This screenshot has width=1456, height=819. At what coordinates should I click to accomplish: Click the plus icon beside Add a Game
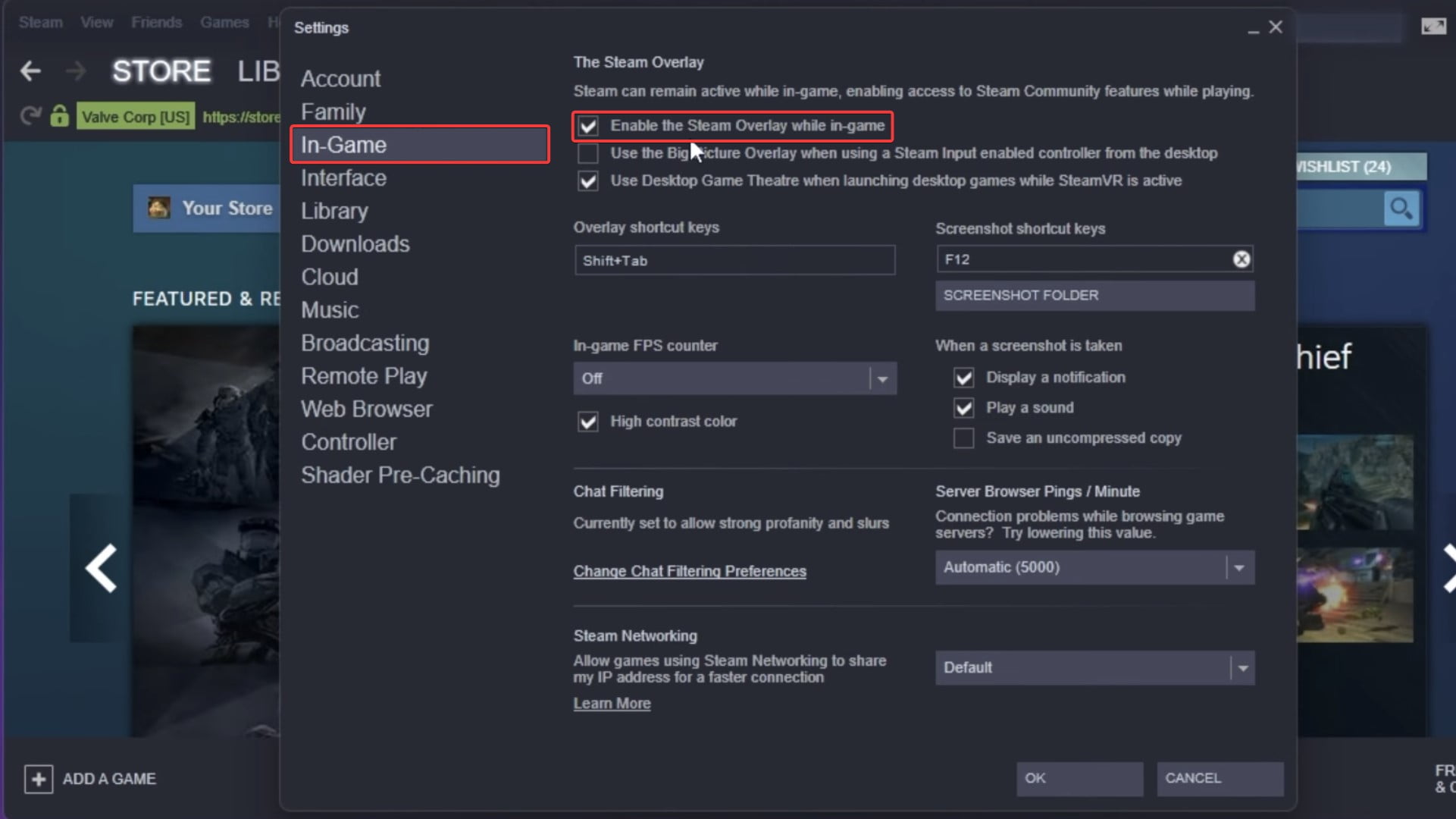click(39, 779)
